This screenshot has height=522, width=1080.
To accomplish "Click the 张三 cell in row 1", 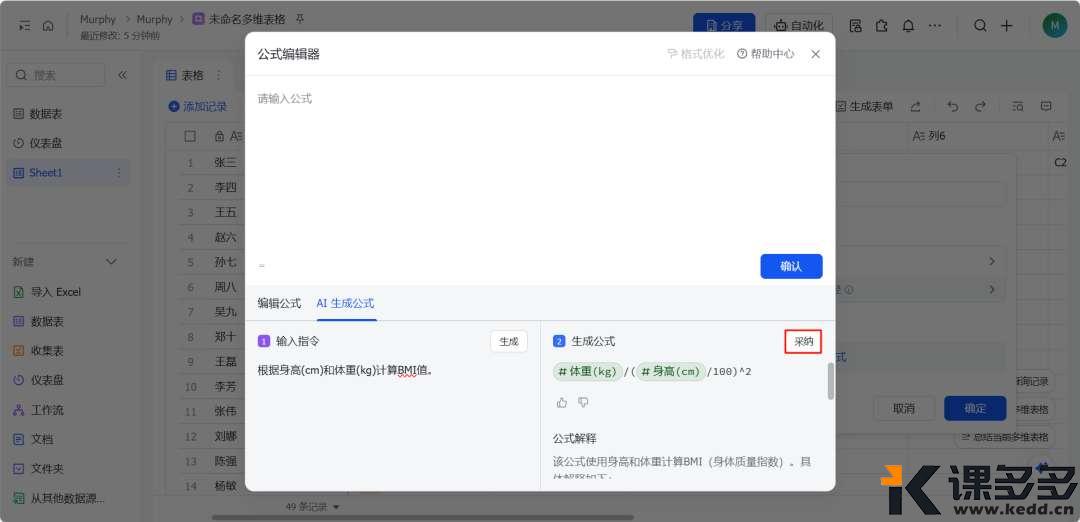I will click(225, 163).
